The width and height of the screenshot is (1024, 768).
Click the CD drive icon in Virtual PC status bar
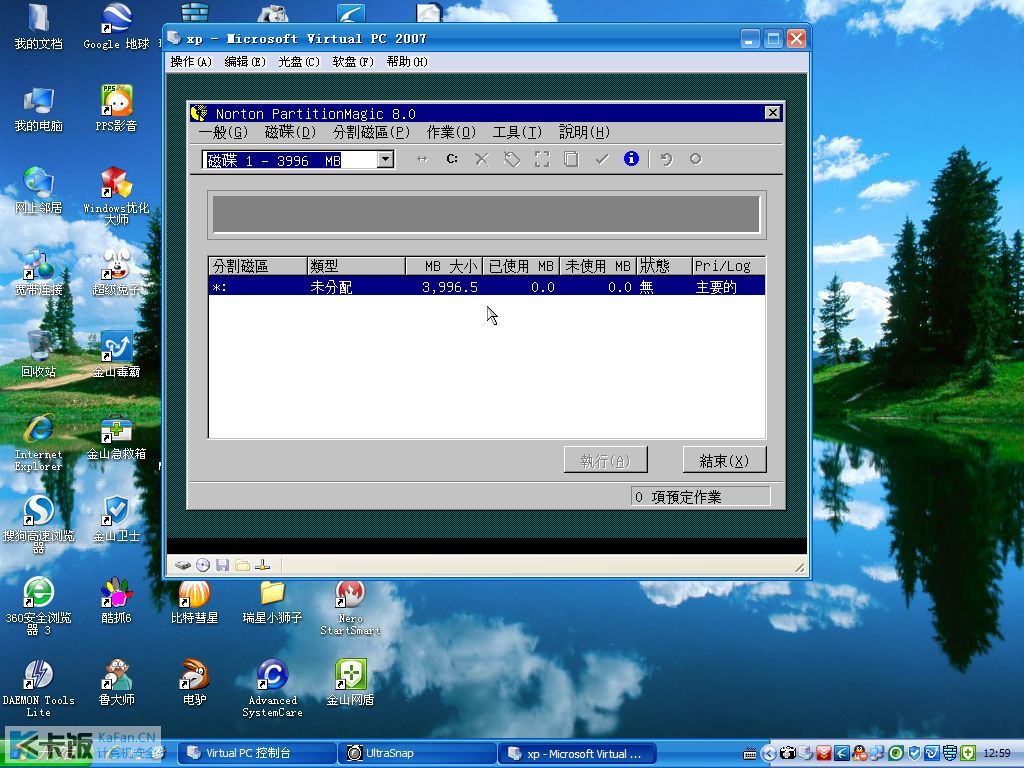203,565
